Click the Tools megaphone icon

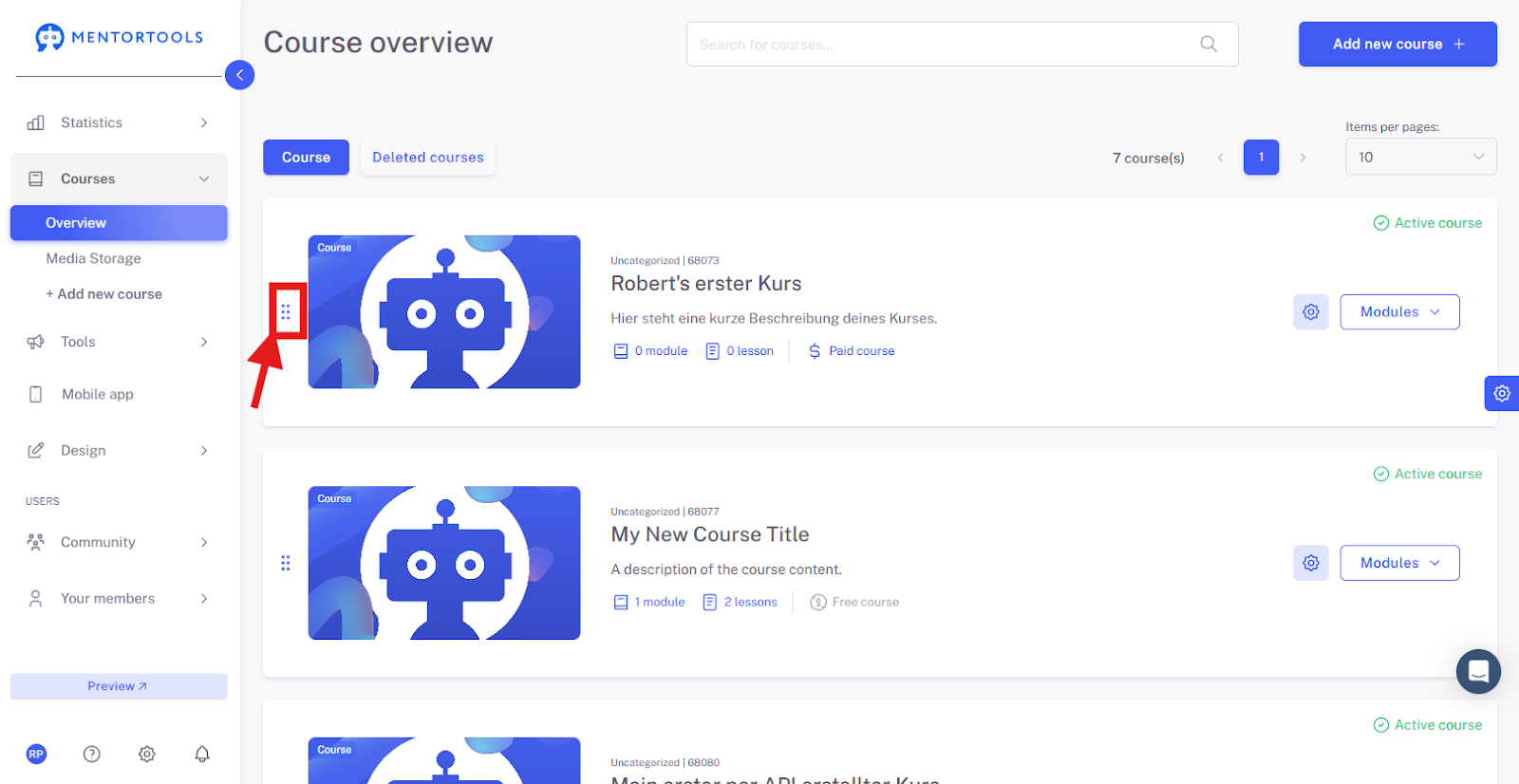pyautogui.click(x=36, y=342)
